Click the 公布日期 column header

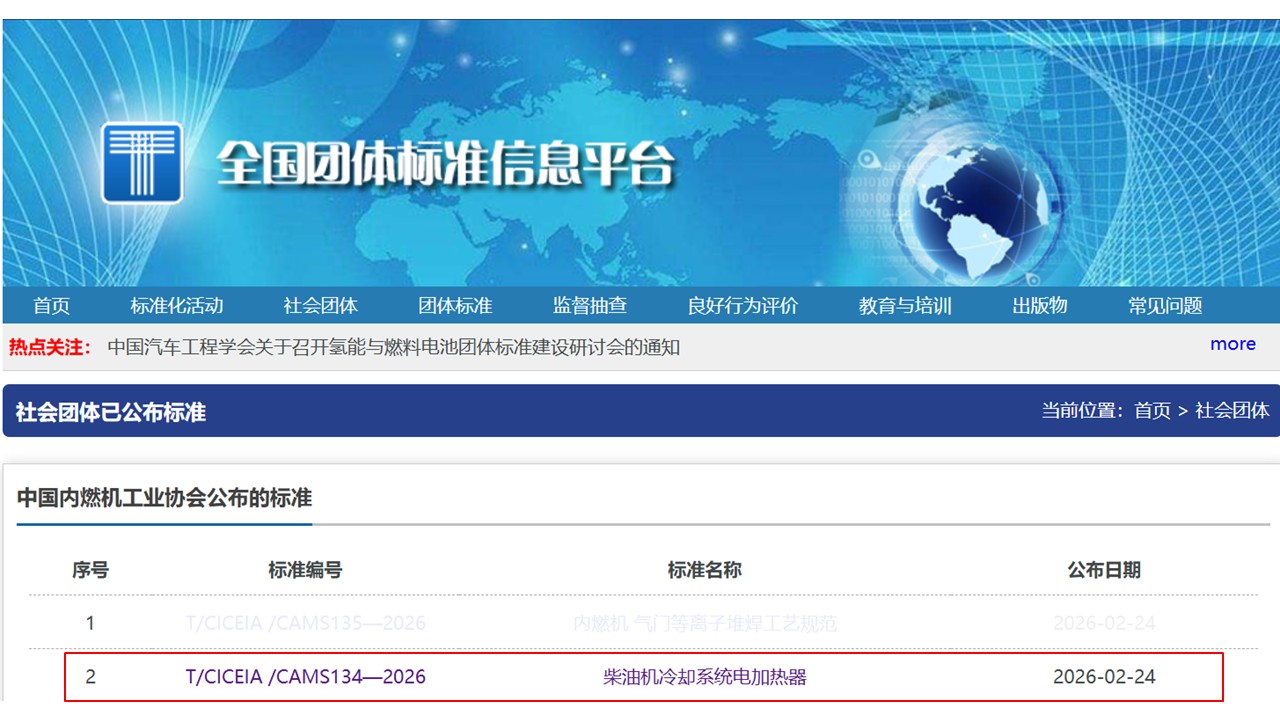pyautogui.click(x=1104, y=570)
